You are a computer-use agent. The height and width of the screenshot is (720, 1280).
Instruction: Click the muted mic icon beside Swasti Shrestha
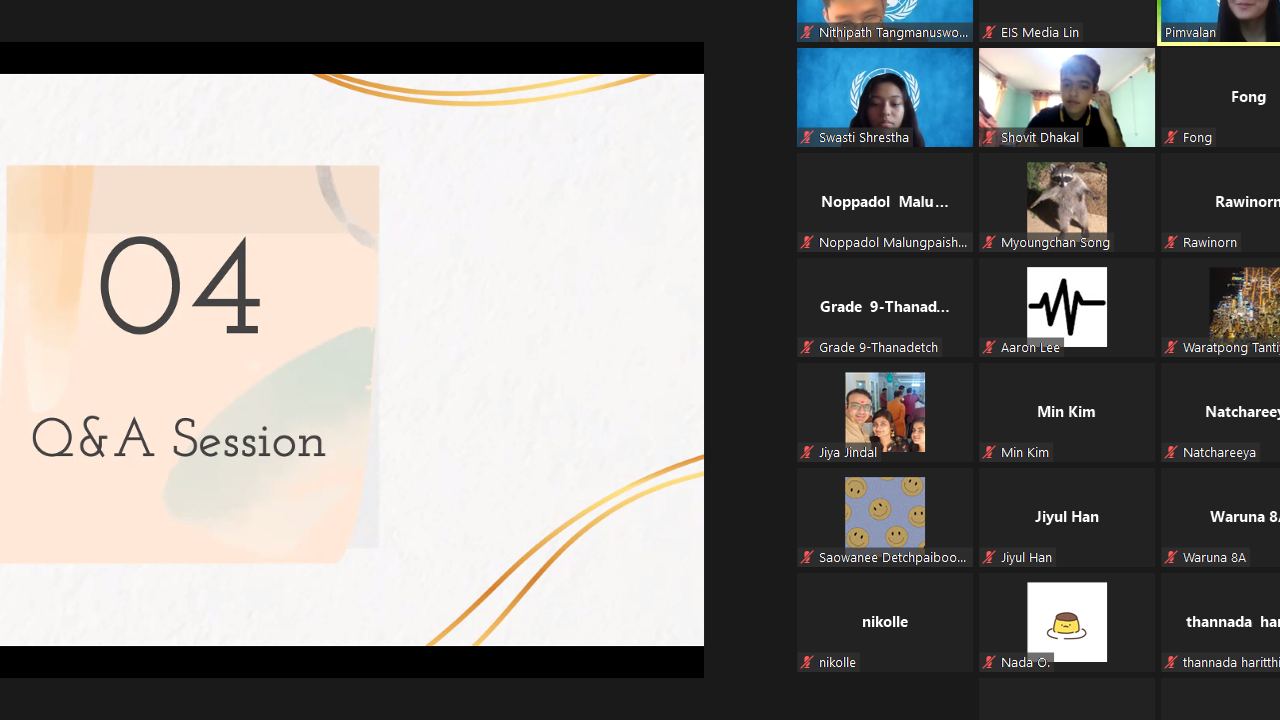[807, 138]
